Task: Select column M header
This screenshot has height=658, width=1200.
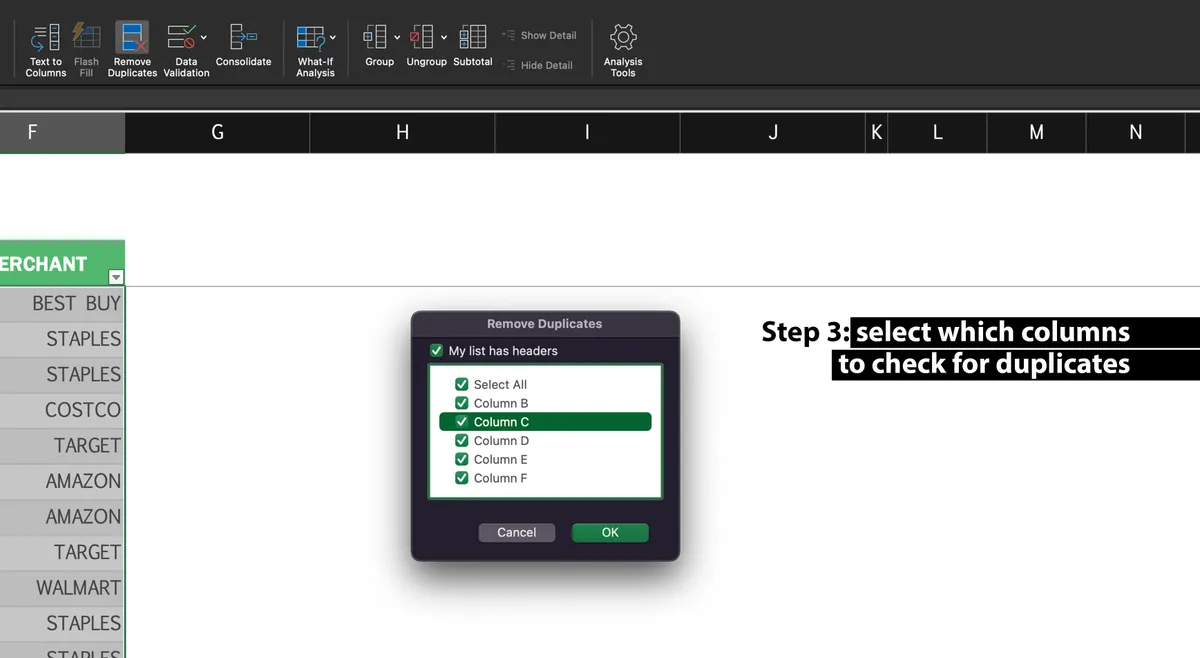Action: pos(1036,132)
